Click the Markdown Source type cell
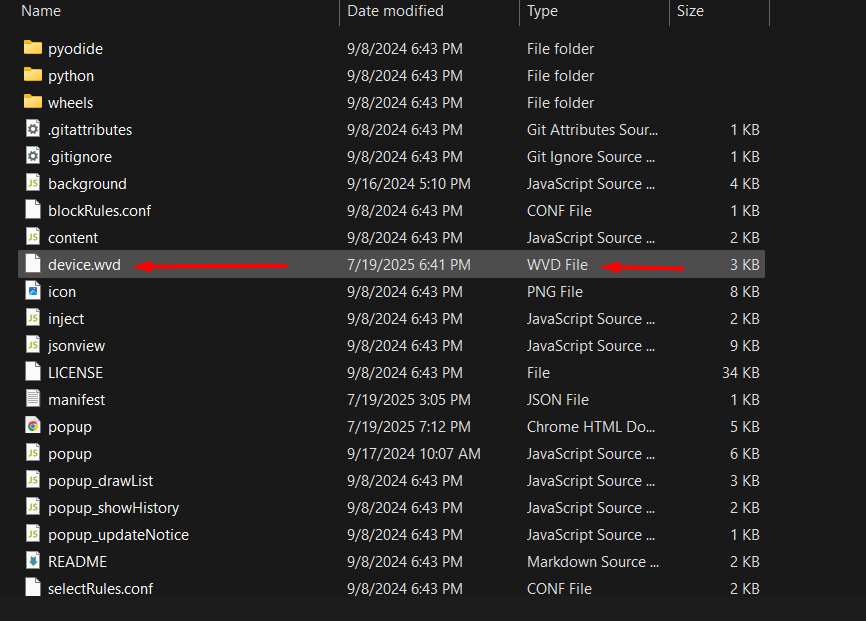 [593, 562]
